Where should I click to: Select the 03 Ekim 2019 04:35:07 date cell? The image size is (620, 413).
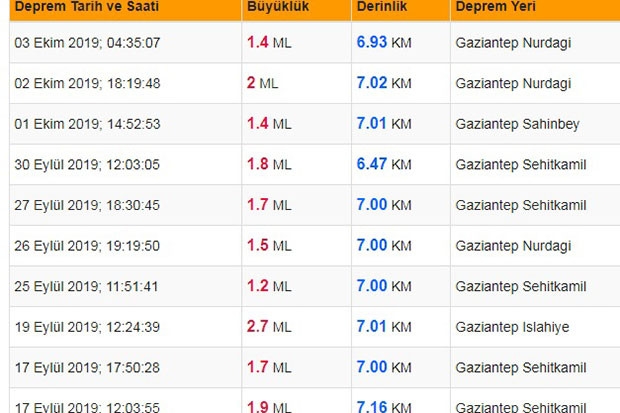click(87, 43)
